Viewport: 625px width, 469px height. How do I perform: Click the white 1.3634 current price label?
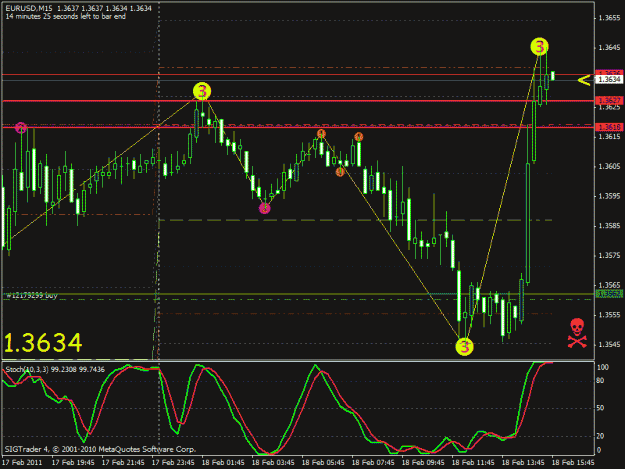pos(609,80)
